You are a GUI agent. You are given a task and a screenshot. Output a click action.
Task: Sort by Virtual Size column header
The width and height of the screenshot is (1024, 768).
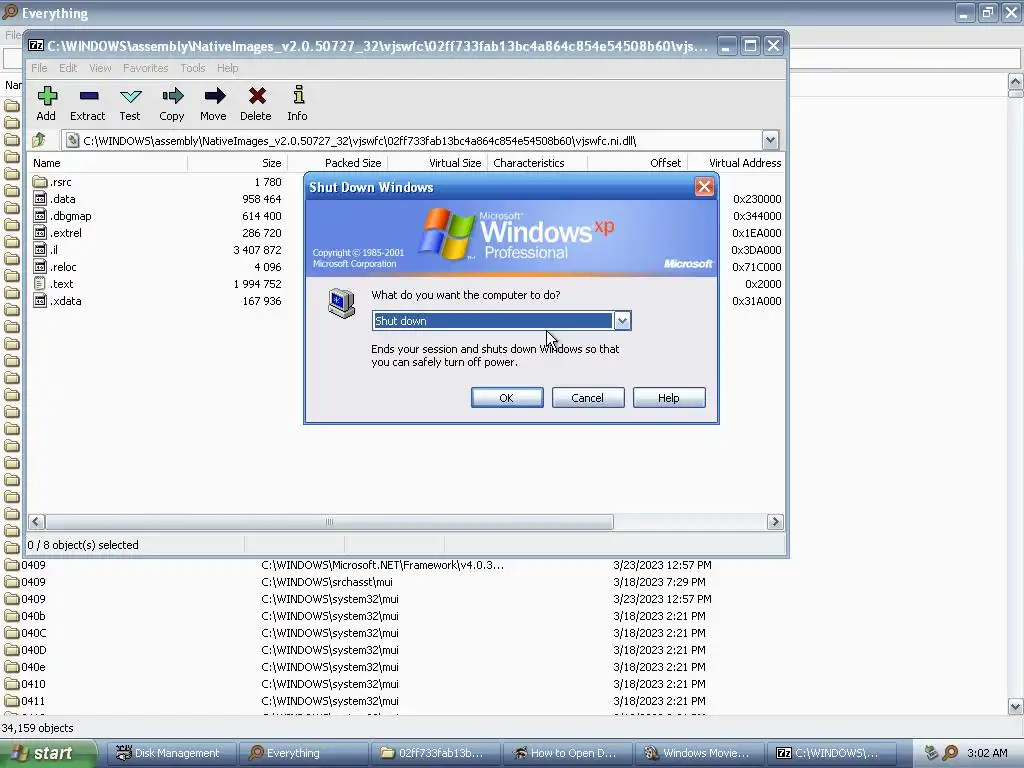click(x=438, y=163)
